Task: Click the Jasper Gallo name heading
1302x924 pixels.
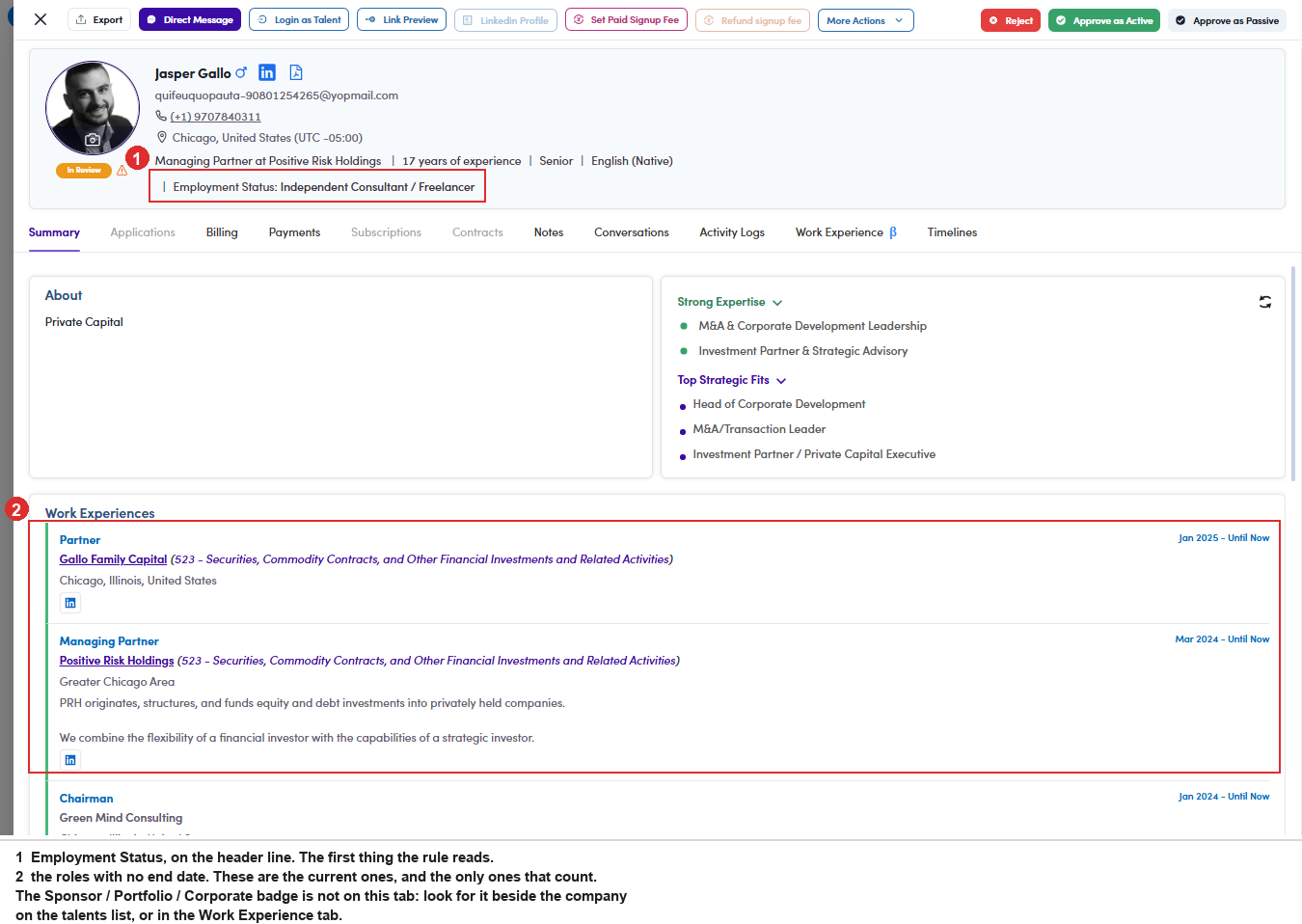Action: point(193,73)
